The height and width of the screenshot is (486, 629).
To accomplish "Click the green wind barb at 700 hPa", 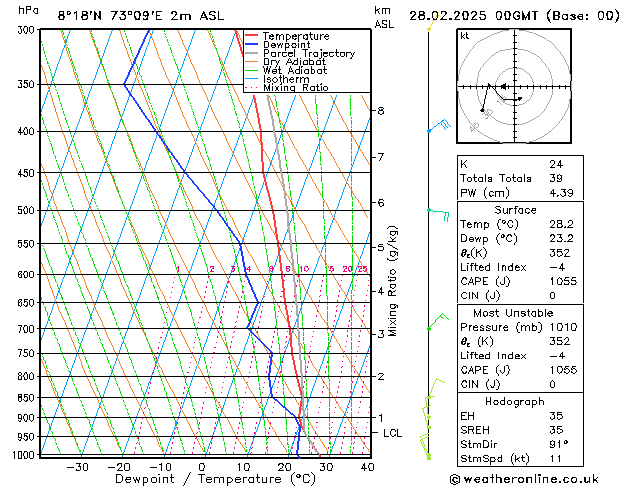I will pos(438,321).
